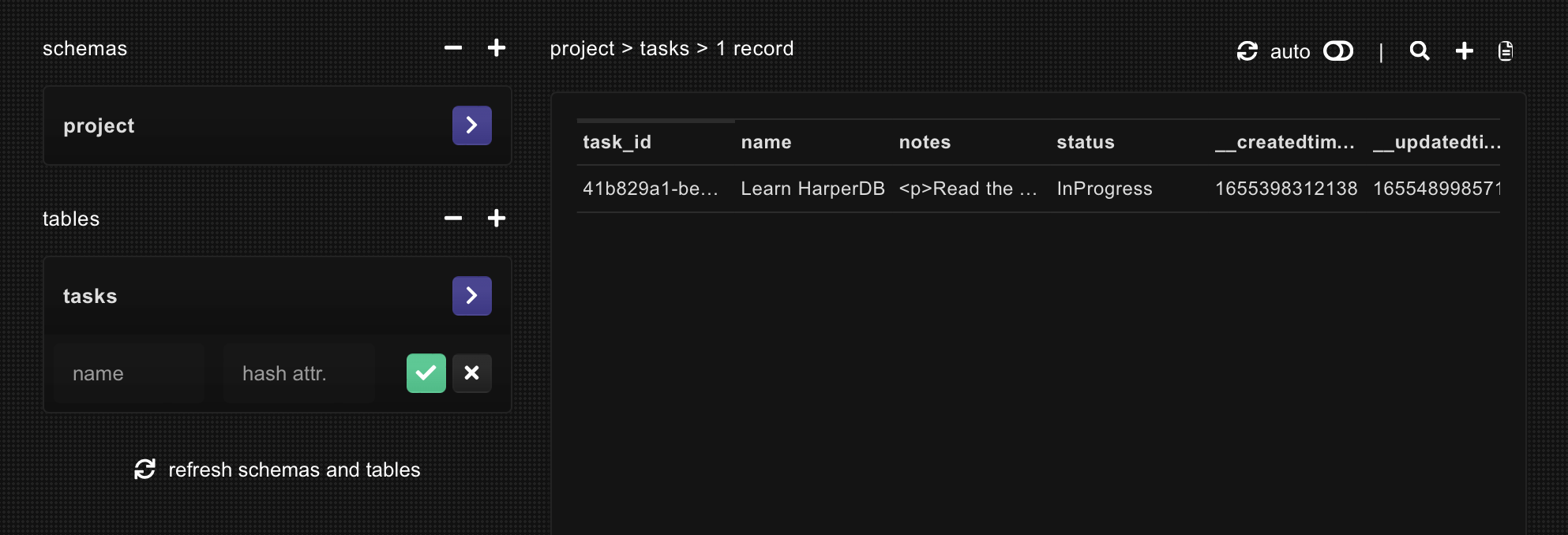Click the new table name input field
1568x535 pixels.
129,373
